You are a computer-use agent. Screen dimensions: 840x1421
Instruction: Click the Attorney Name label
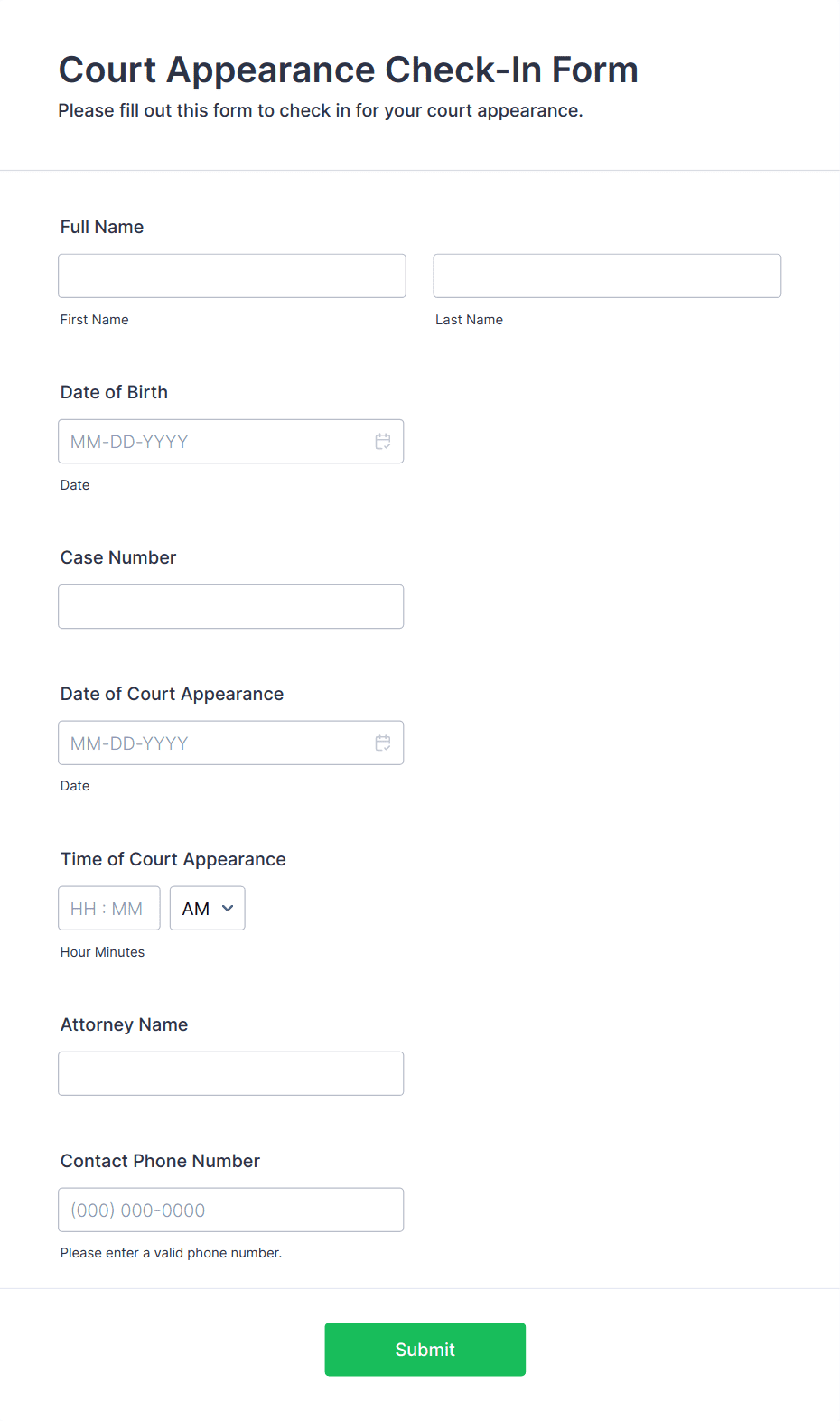coord(125,1024)
